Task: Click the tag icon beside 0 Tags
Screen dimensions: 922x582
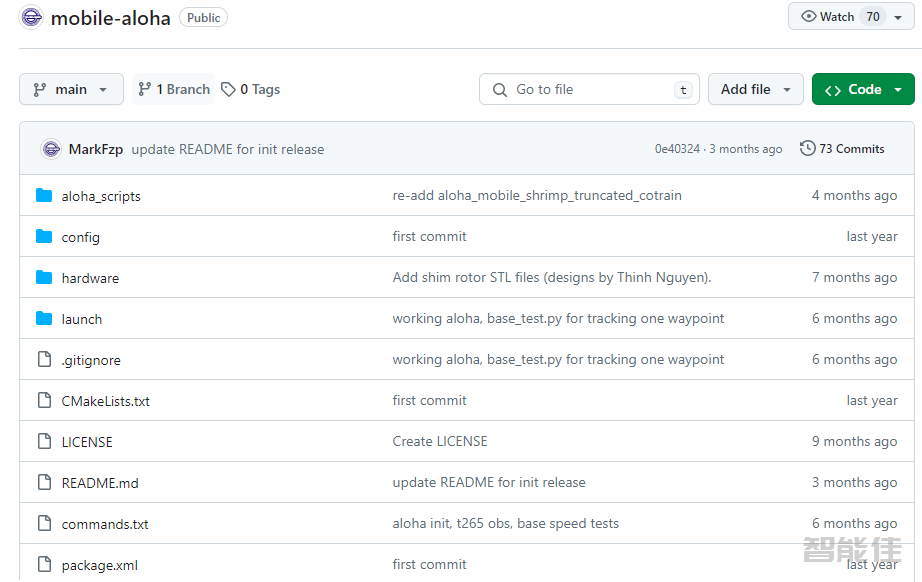Action: pyautogui.click(x=228, y=89)
